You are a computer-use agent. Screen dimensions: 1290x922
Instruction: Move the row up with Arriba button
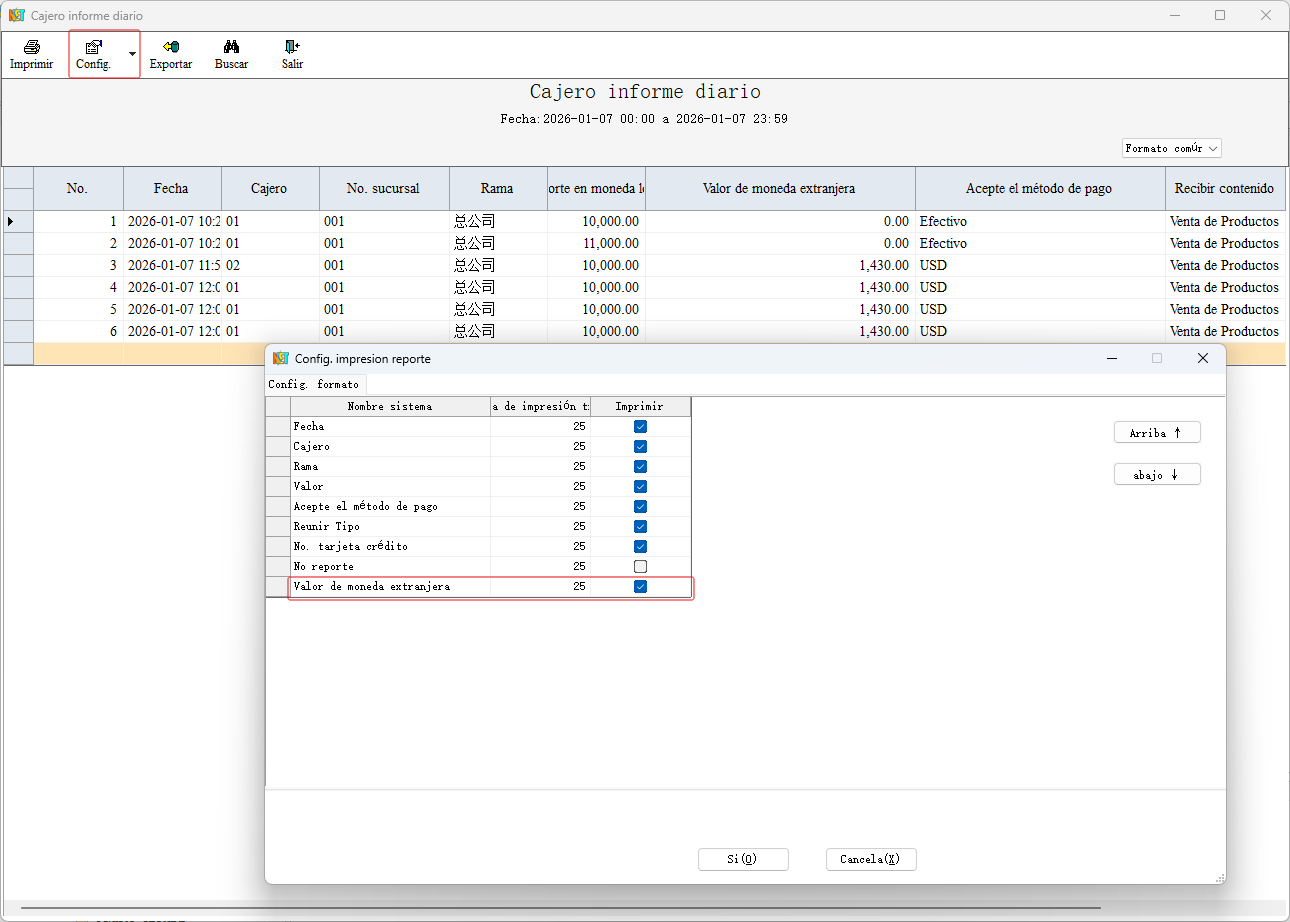point(1156,432)
